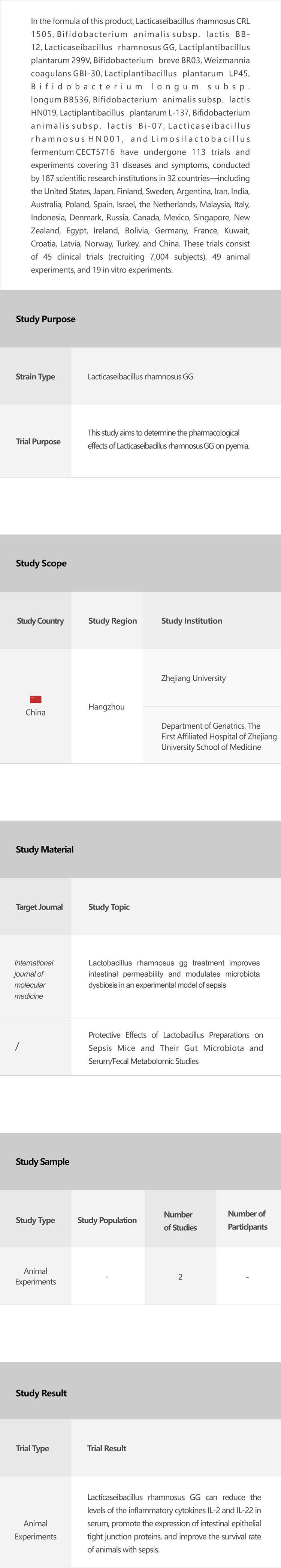Screen dimensions: 281x1568
Task: Select the "Zhejiang University" institution cell
Action: [193, 678]
